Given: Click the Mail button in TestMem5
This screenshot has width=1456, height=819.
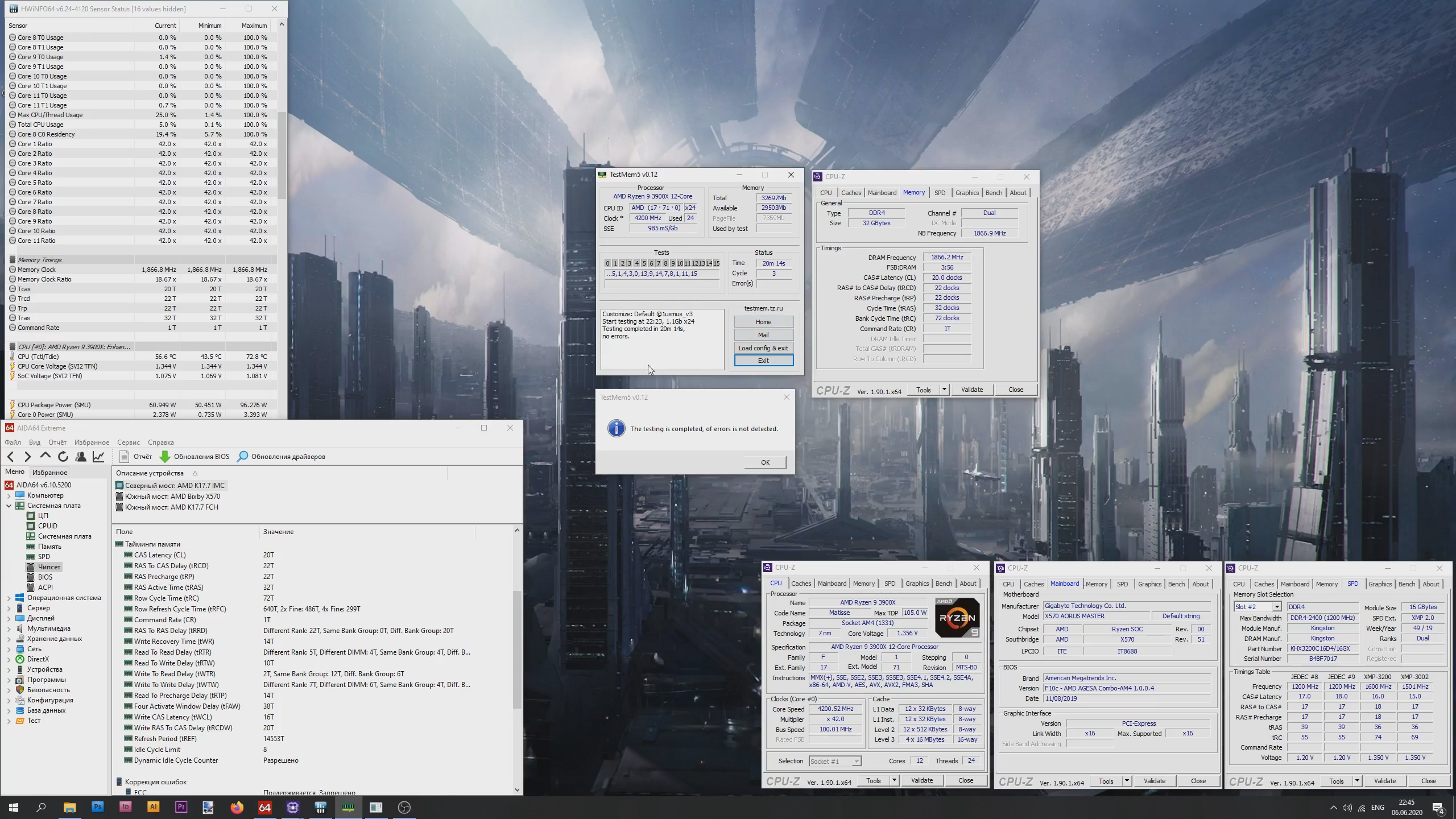Looking at the screenshot, I should coord(763,335).
